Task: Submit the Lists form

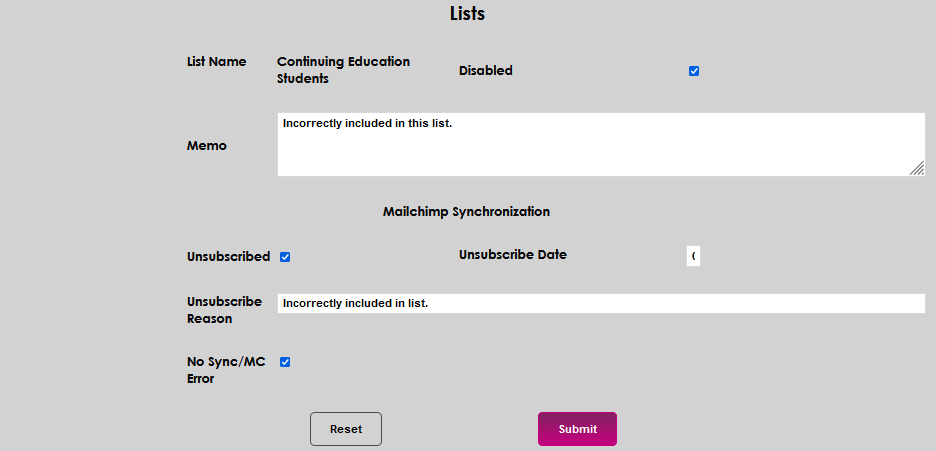Action: pos(577,429)
